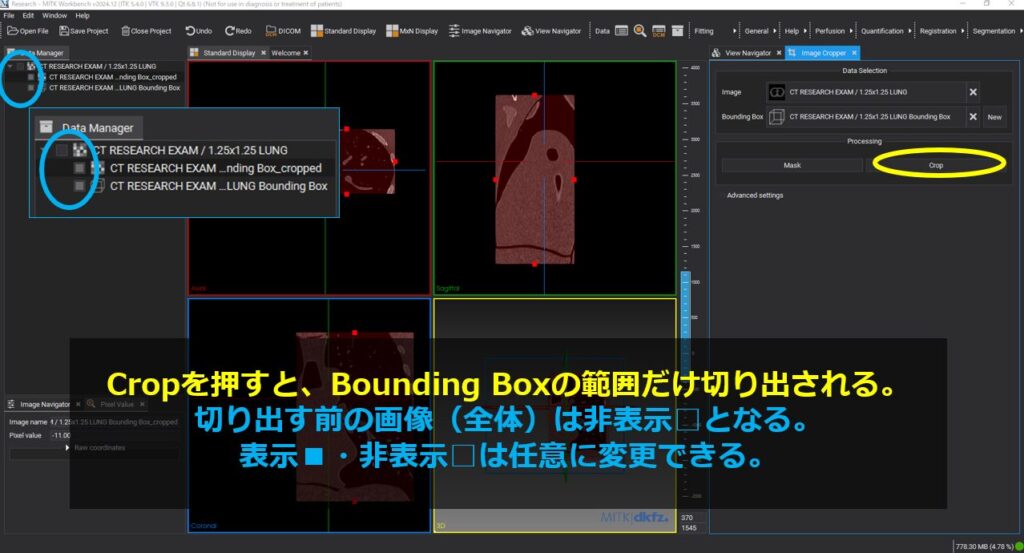Click the archive box icon in Data toolbar
This screenshot has width=1024, height=553.
point(677,31)
